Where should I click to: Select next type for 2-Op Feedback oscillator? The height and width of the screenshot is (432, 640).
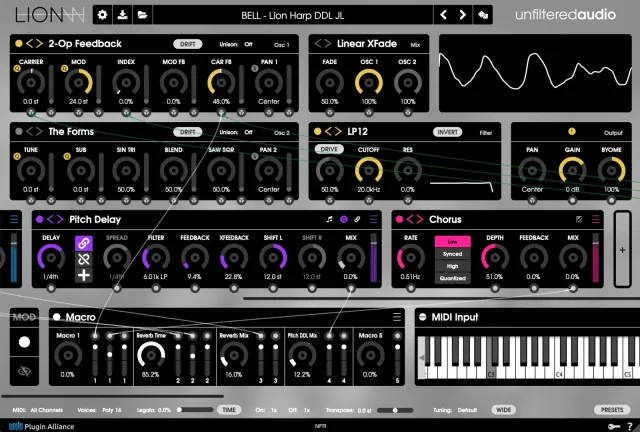[x=39, y=44]
